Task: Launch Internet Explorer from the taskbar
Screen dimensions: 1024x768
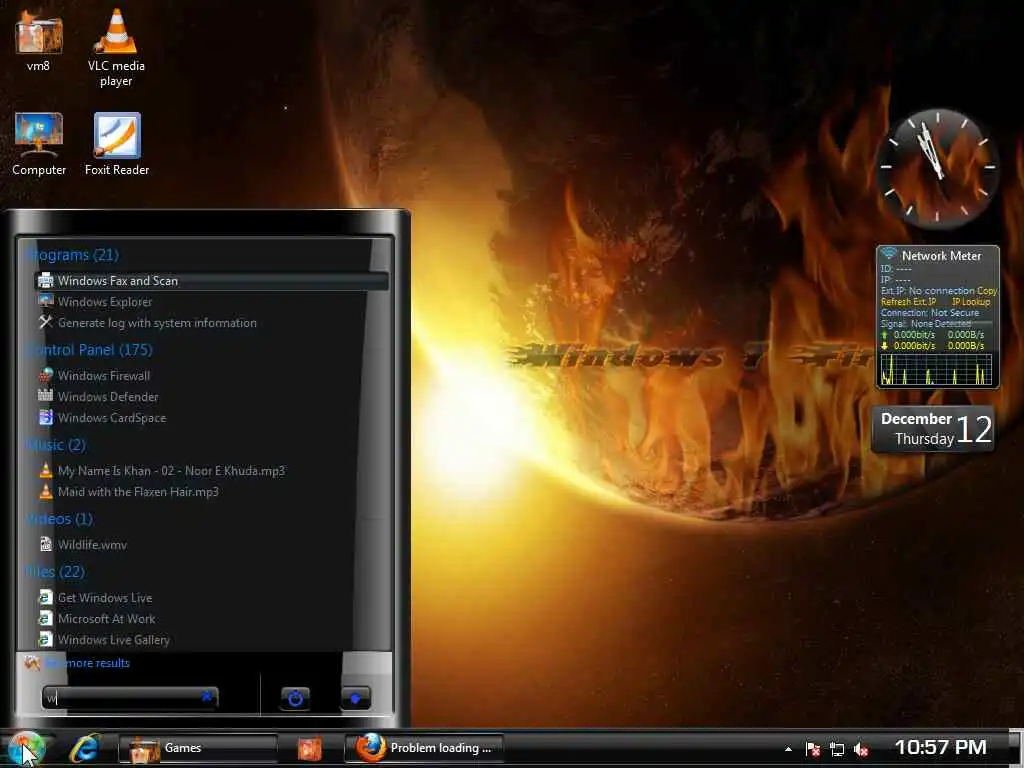Action: [85, 748]
